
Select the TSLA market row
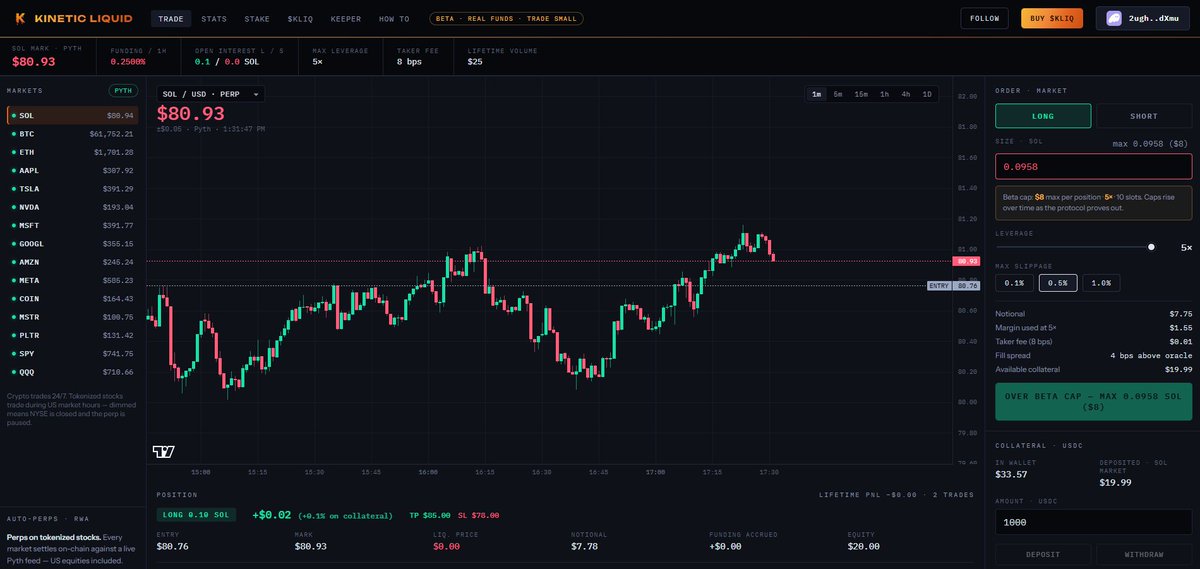tap(72, 188)
